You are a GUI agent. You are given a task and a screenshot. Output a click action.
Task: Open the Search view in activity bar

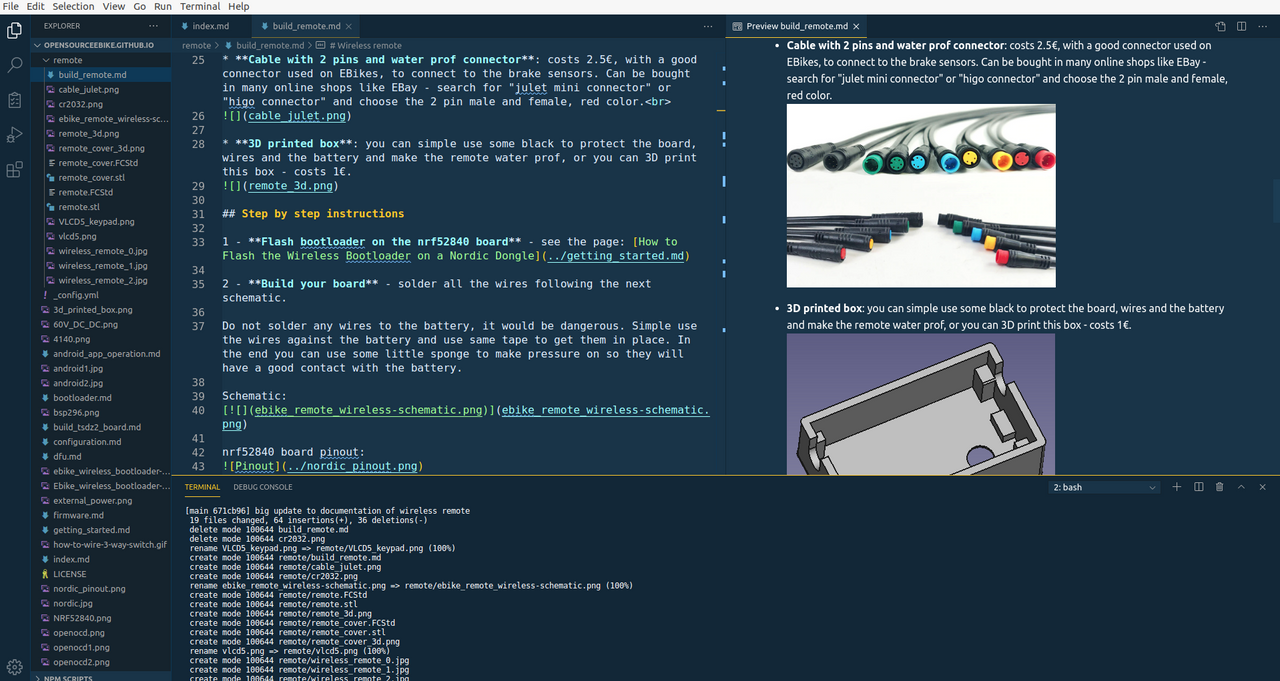[14, 65]
